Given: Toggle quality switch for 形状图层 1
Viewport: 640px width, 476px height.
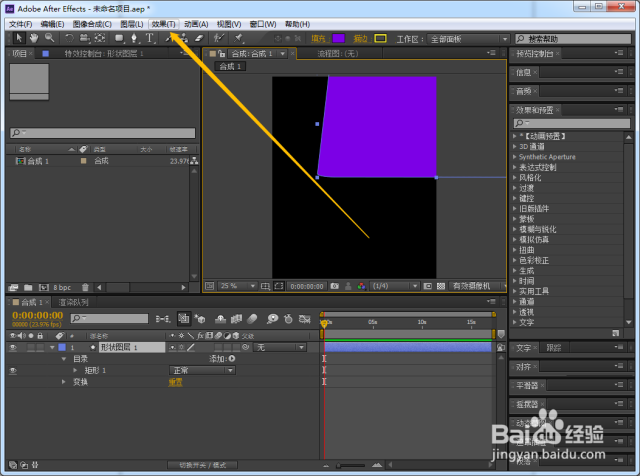Looking at the screenshot, I should pos(191,347).
